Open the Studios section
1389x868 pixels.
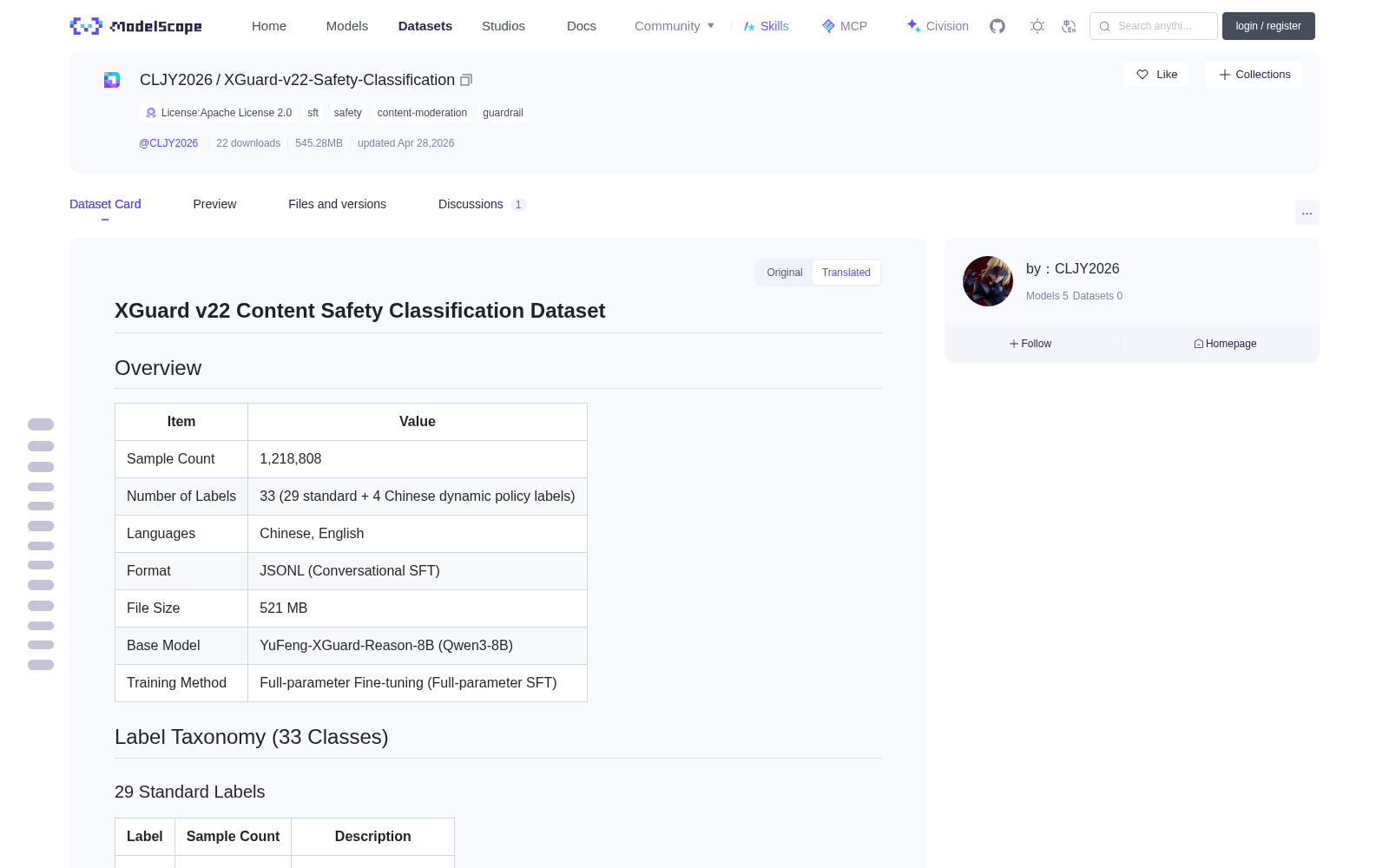point(504,26)
